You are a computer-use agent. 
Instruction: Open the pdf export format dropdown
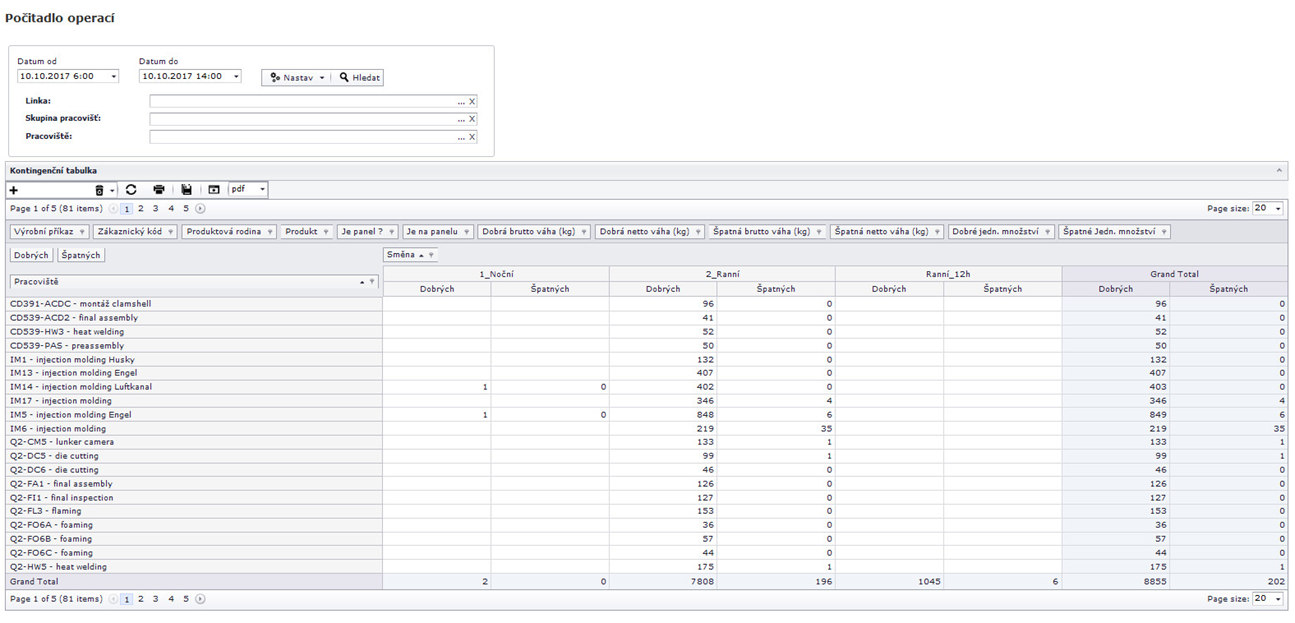pyautogui.click(x=262, y=190)
